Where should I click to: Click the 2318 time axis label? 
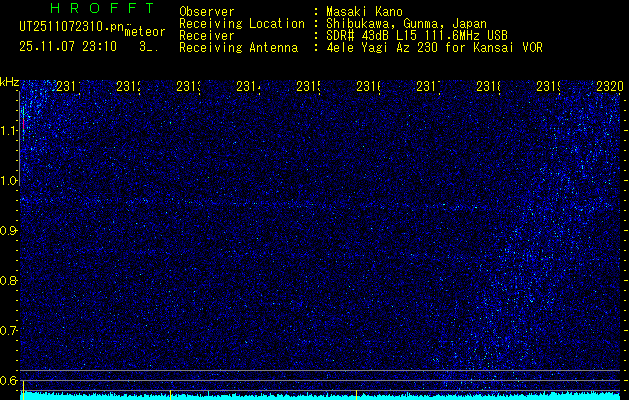[x=488, y=87]
